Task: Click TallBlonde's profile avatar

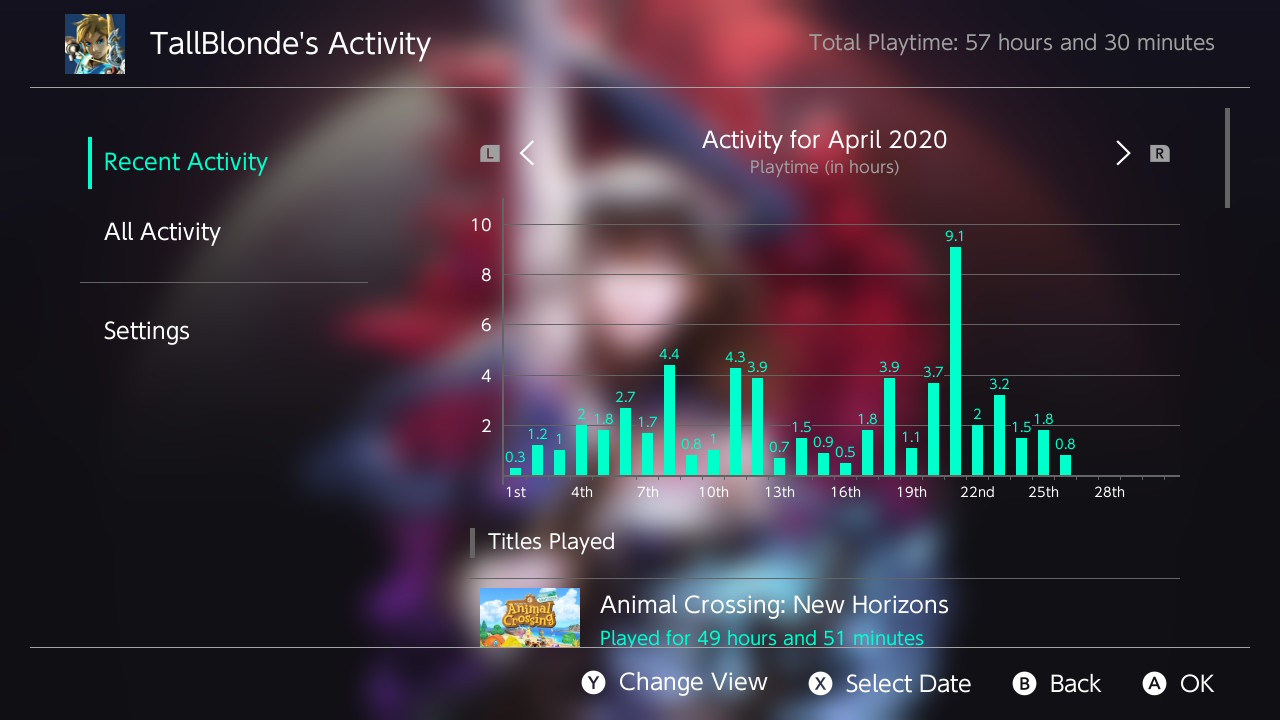Action: point(95,44)
